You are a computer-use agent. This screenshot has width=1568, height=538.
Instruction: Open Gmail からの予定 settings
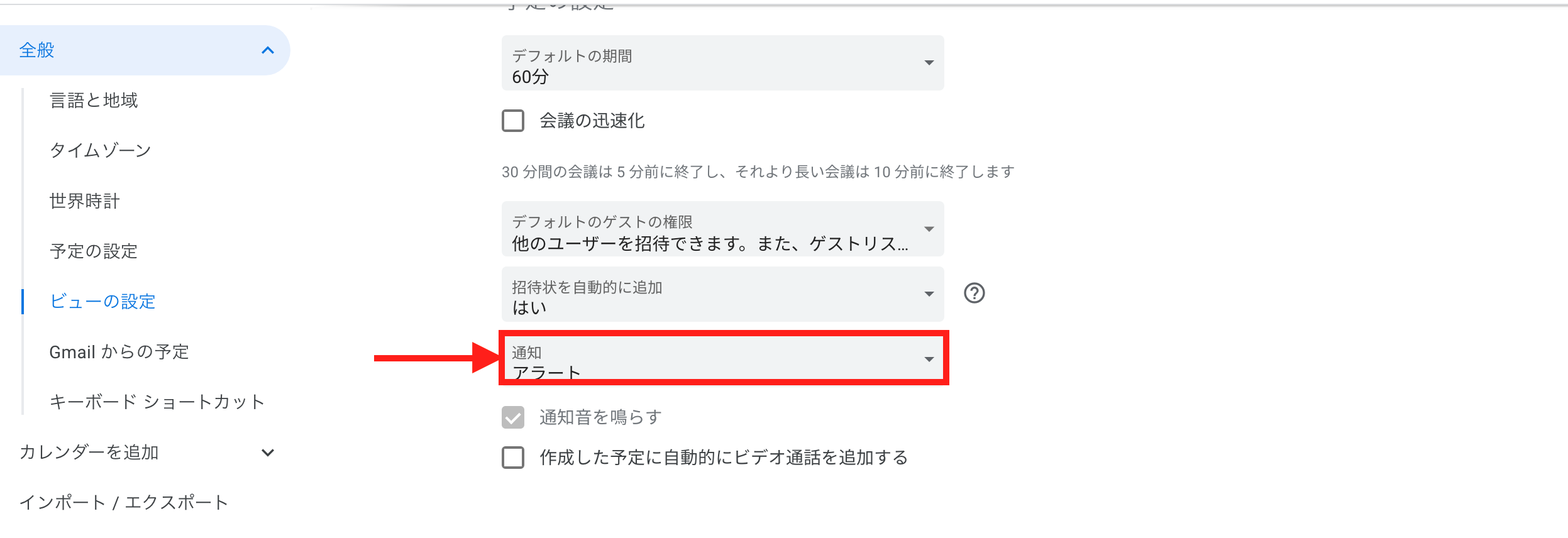[x=118, y=351]
